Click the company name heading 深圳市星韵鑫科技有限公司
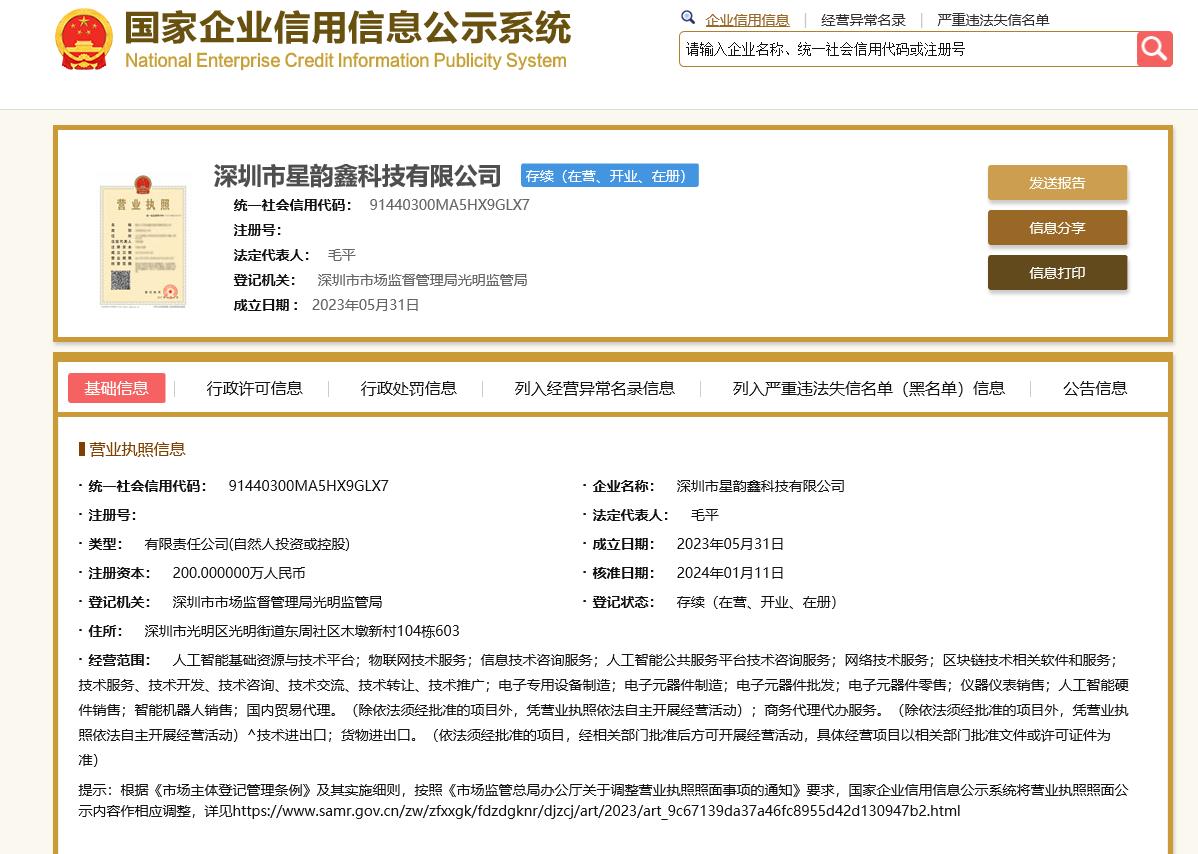 pyautogui.click(x=357, y=176)
